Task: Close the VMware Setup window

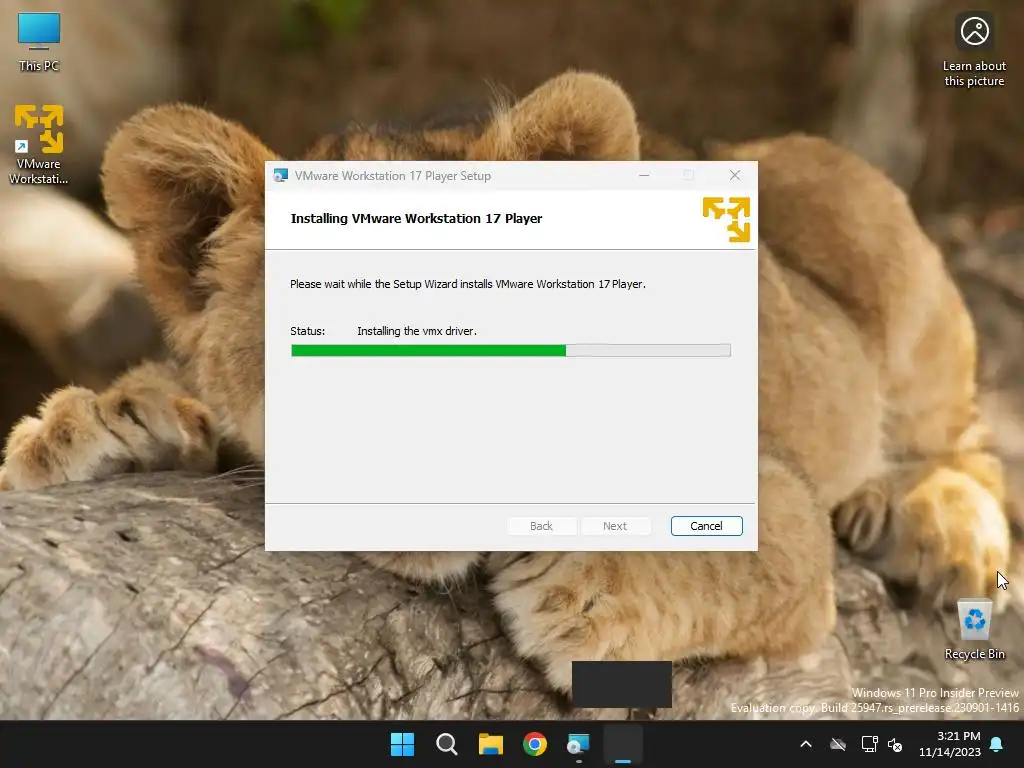Action: tap(735, 176)
